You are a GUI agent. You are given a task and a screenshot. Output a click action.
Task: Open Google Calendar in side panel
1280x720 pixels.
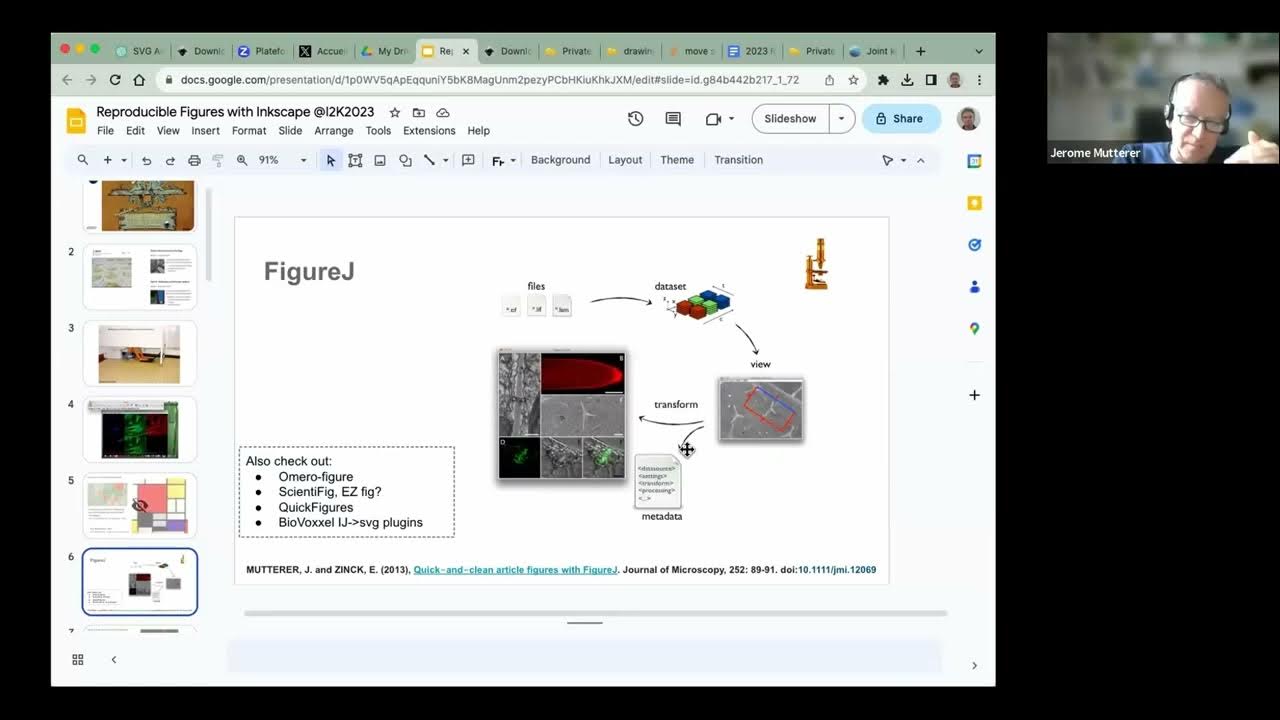pos(974,162)
